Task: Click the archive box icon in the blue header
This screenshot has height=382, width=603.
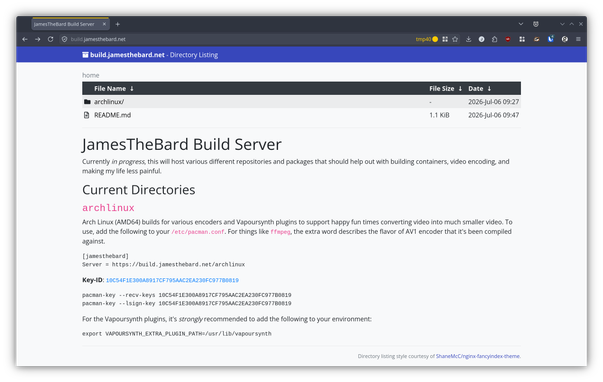Action: (85, 55)
